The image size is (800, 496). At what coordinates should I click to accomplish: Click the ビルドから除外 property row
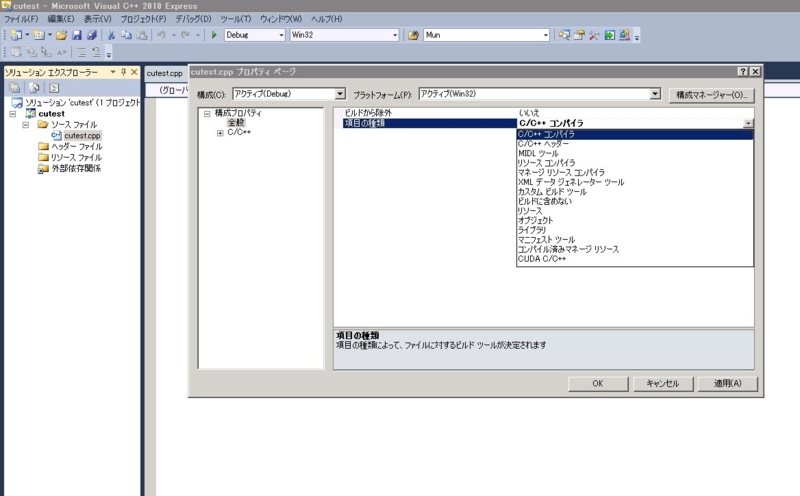[x=544, y=113]
